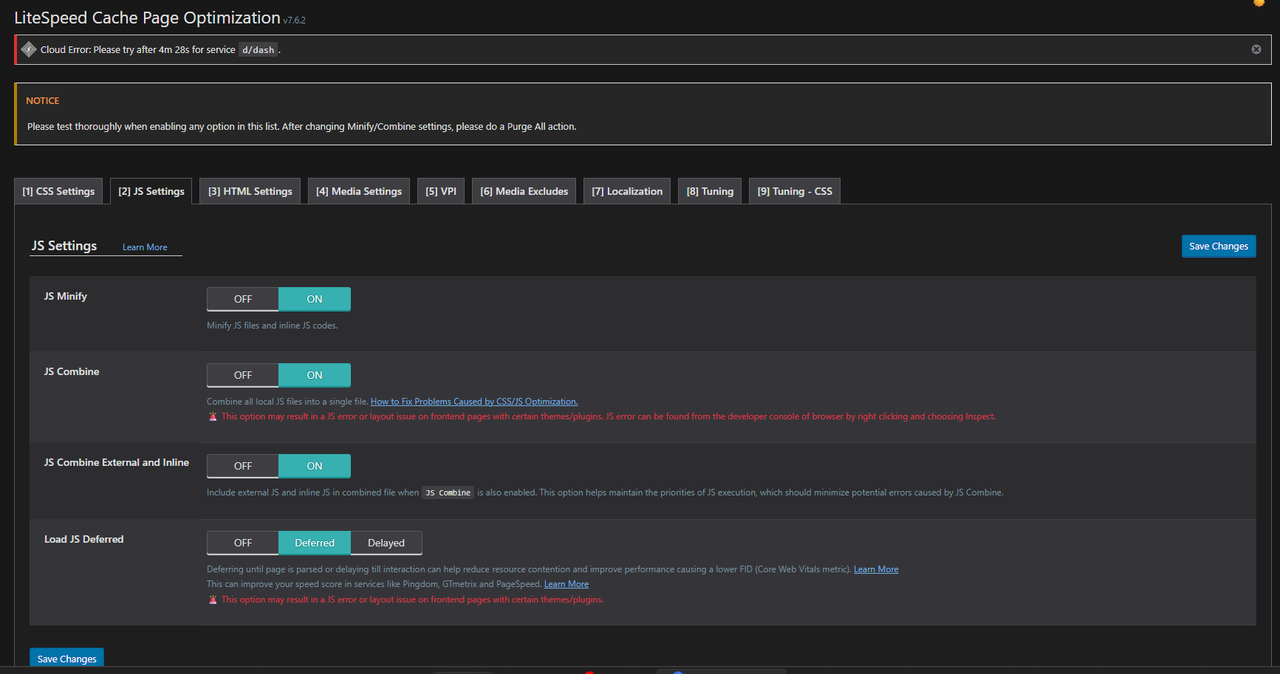Click the JS Minify setting label

(x=65, y=296)
